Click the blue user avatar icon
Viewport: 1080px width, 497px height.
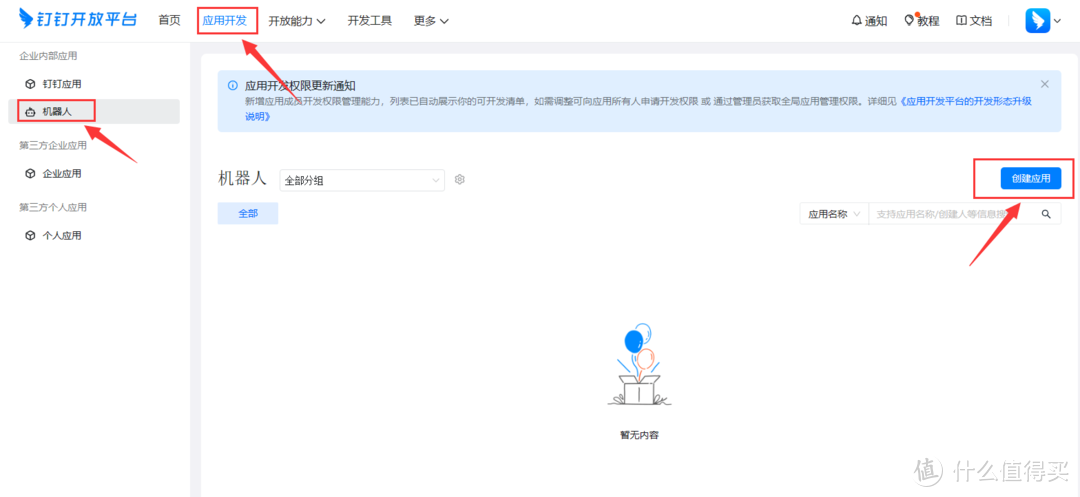tap(1037, 21)
